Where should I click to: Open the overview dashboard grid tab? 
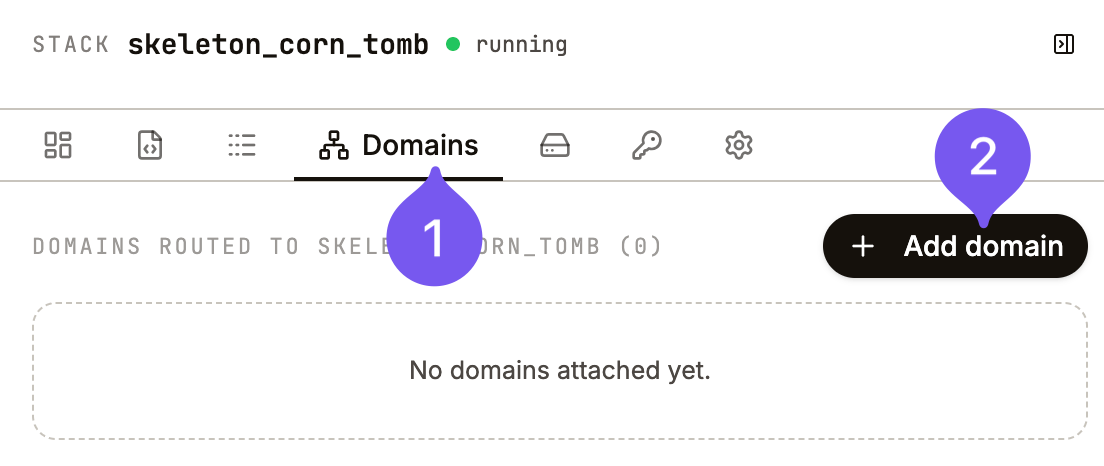(x=58, y=145)
